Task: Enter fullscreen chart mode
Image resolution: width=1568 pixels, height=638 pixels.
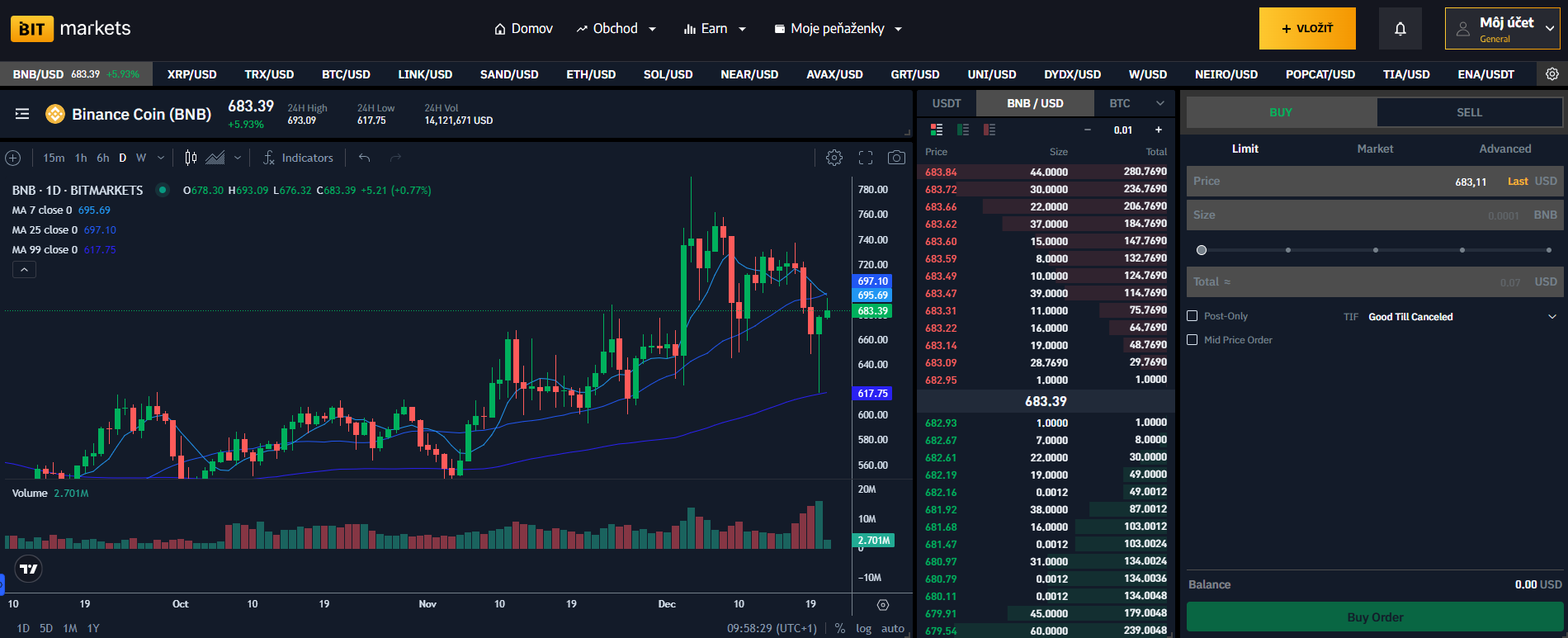Action: (866, 158)
